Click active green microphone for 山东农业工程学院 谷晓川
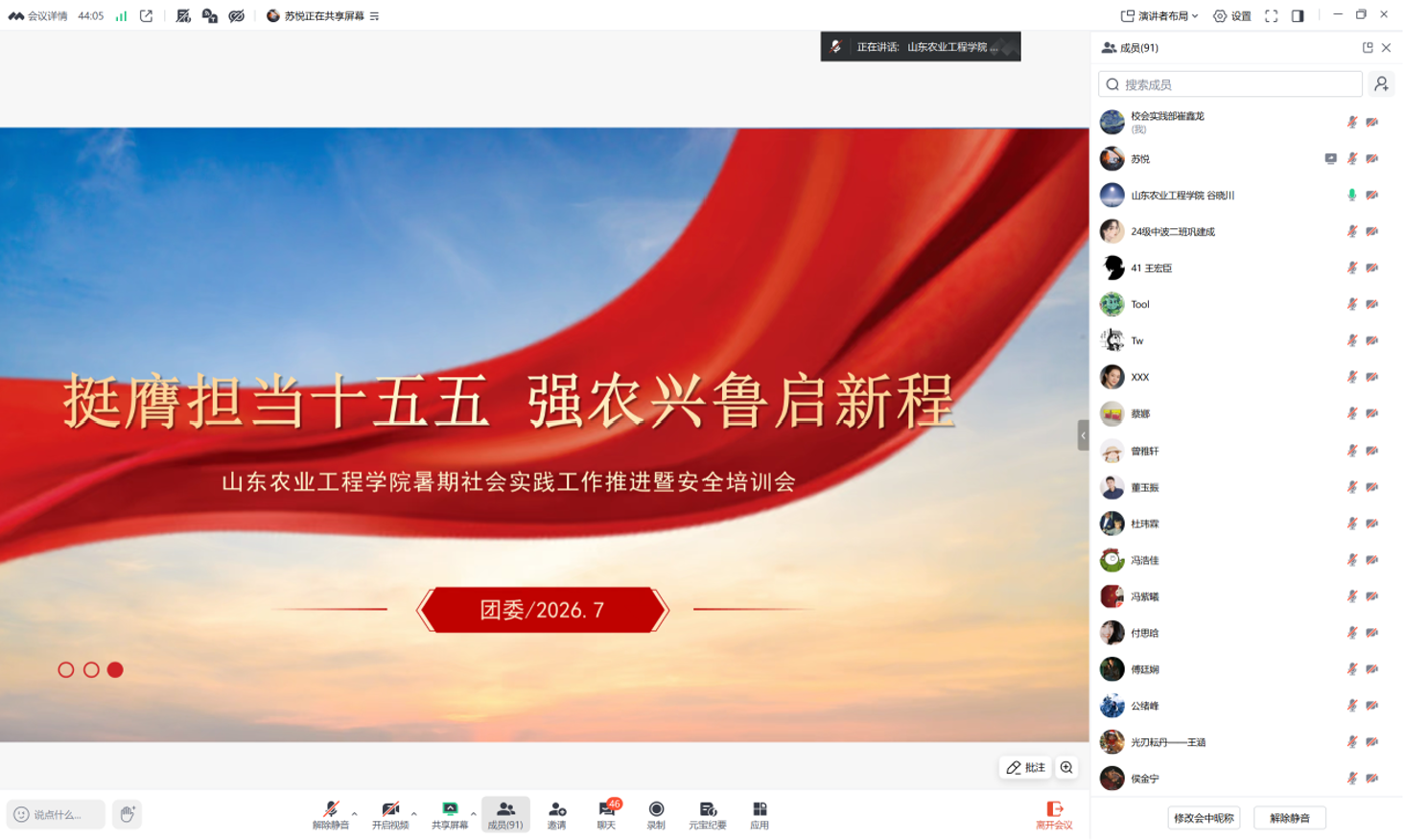 click(x=1352, y=195)
